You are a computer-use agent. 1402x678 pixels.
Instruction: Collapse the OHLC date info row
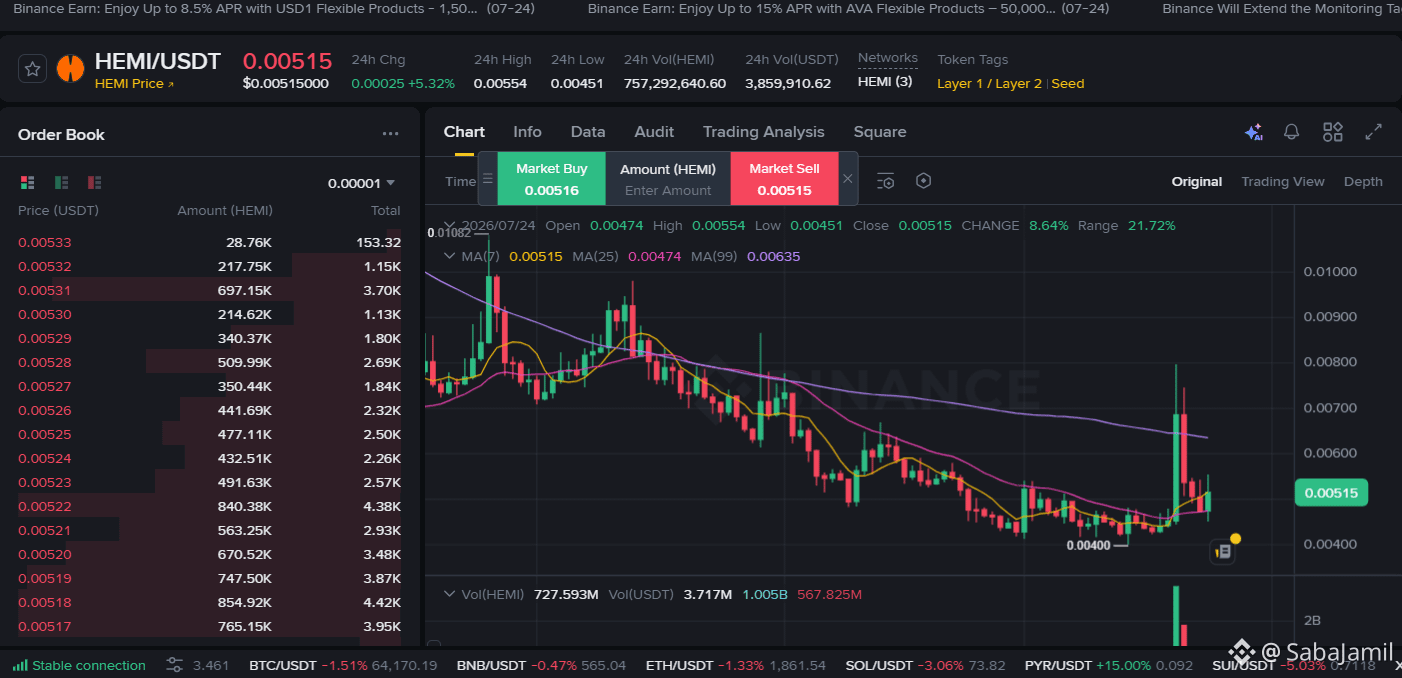(450, 225)
